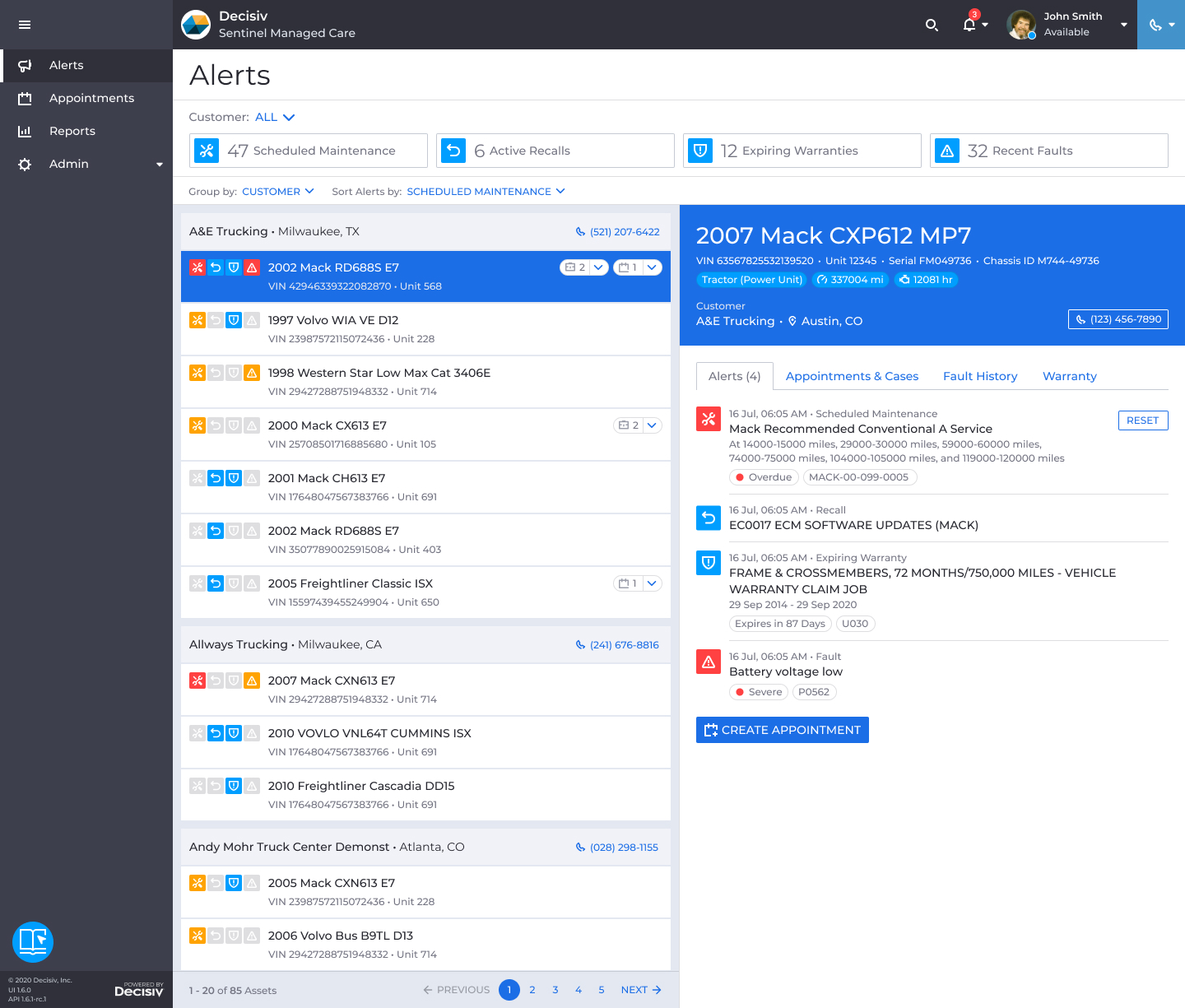Click A&E Trucking phone number (521) 207-6422
Viewport: 1185px width, 1008px height.
618,232
